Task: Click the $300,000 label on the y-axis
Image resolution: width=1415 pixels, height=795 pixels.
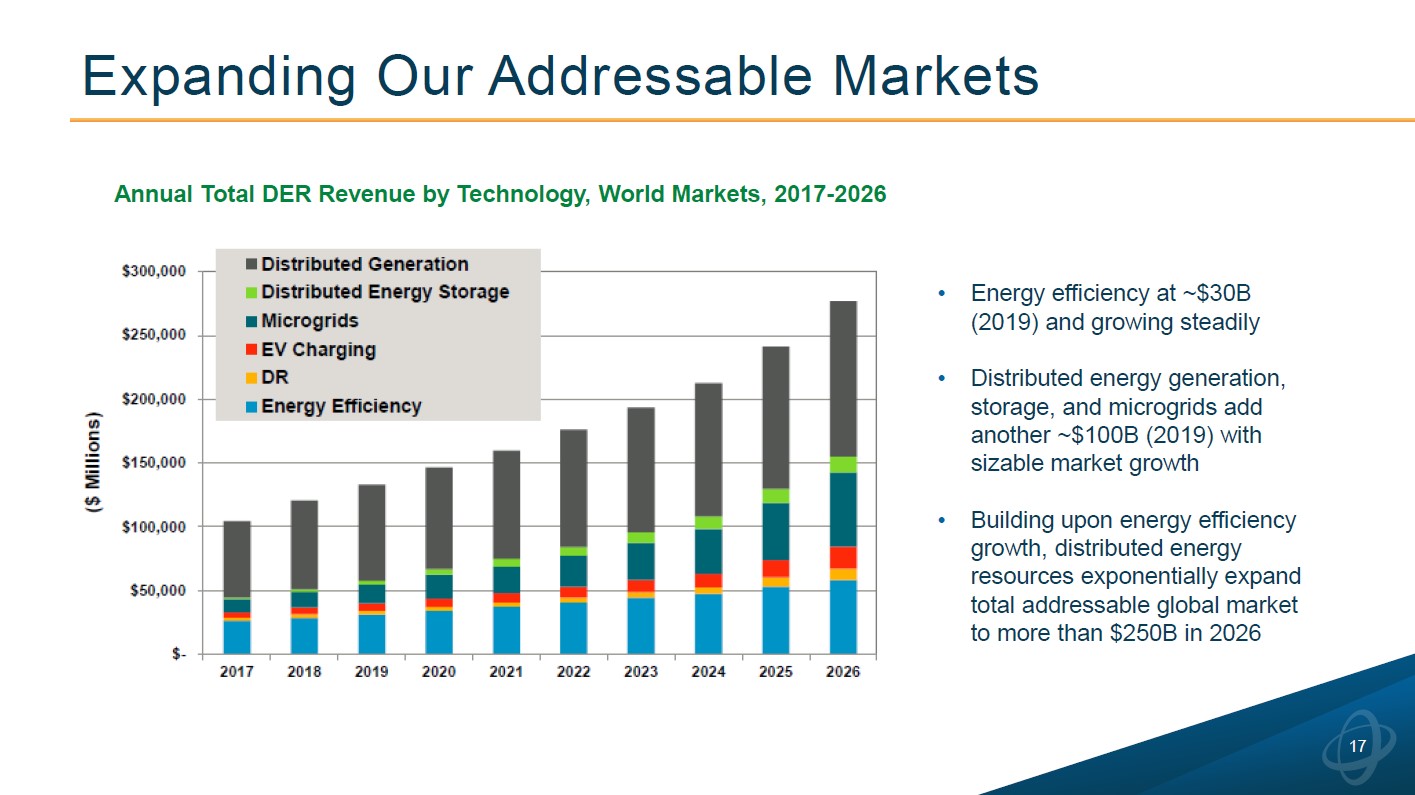Action: 152,272
